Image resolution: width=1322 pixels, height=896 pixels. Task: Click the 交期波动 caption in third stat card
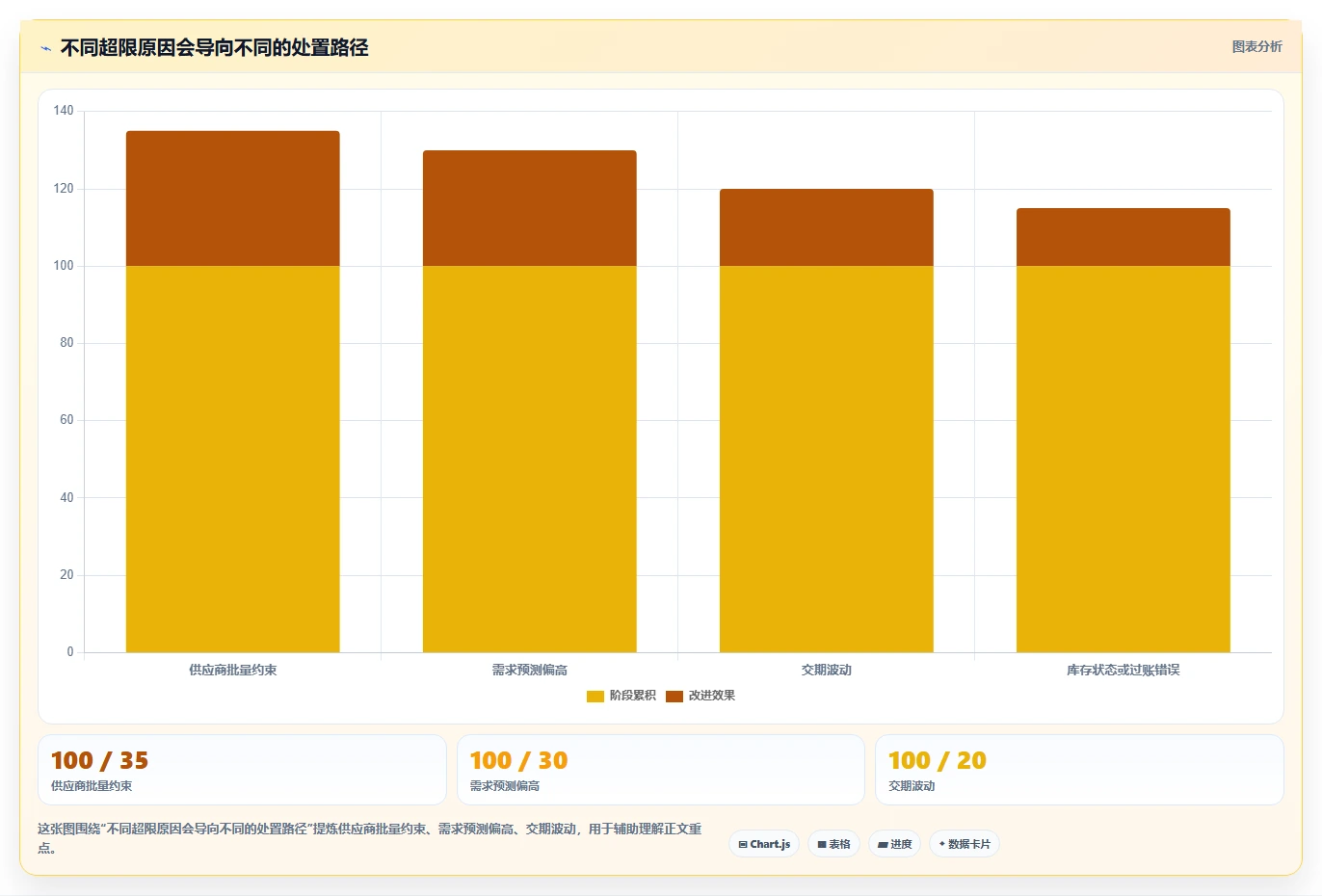912,786
